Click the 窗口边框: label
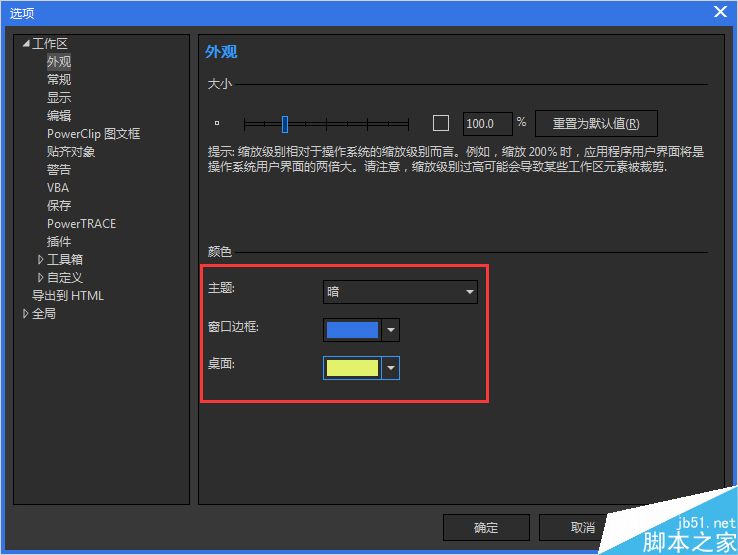 tap(233, 327)
